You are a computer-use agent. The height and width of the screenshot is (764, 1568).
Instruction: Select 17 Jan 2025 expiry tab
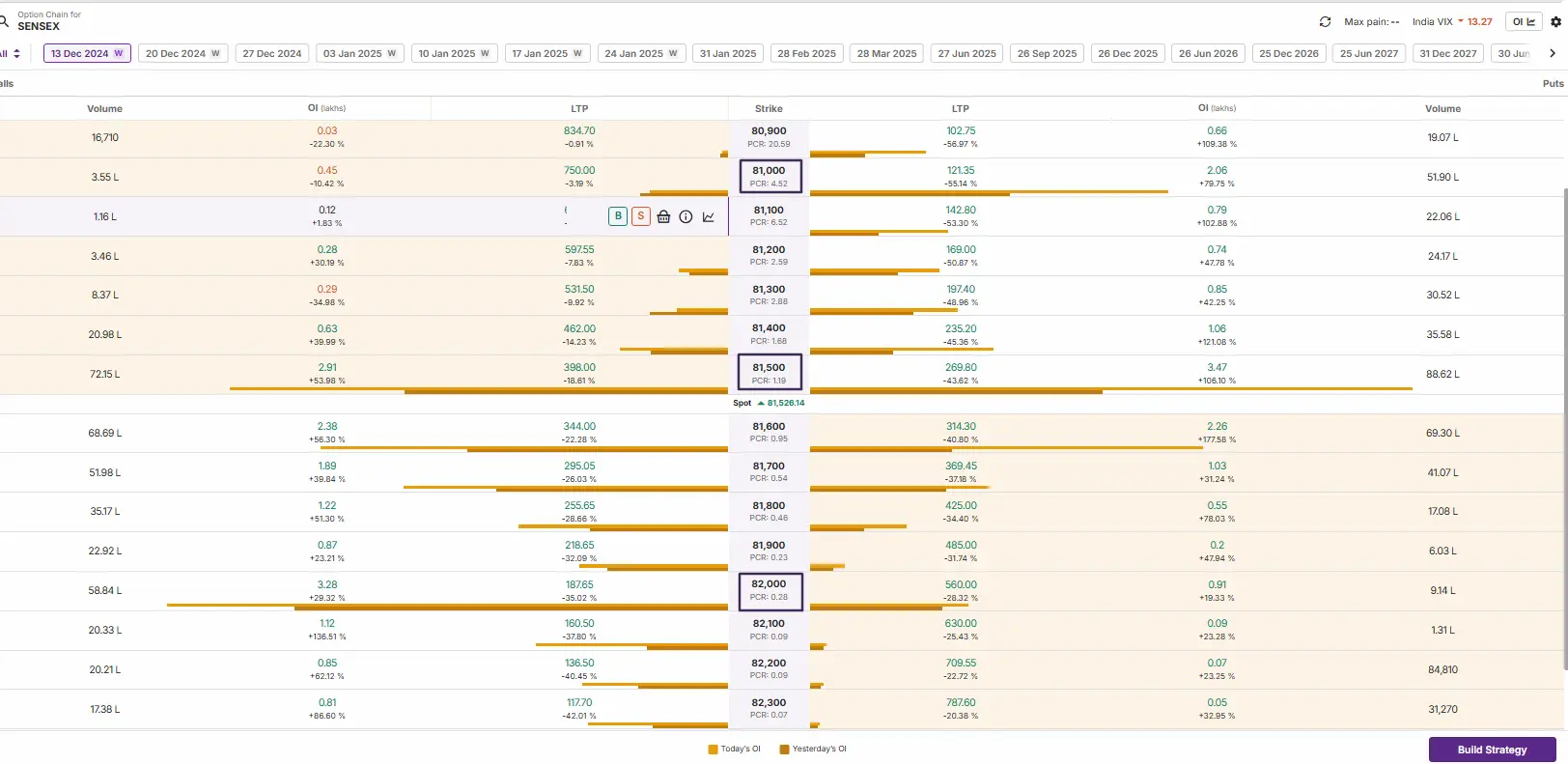pyautogui.click(x=547, y=53)
